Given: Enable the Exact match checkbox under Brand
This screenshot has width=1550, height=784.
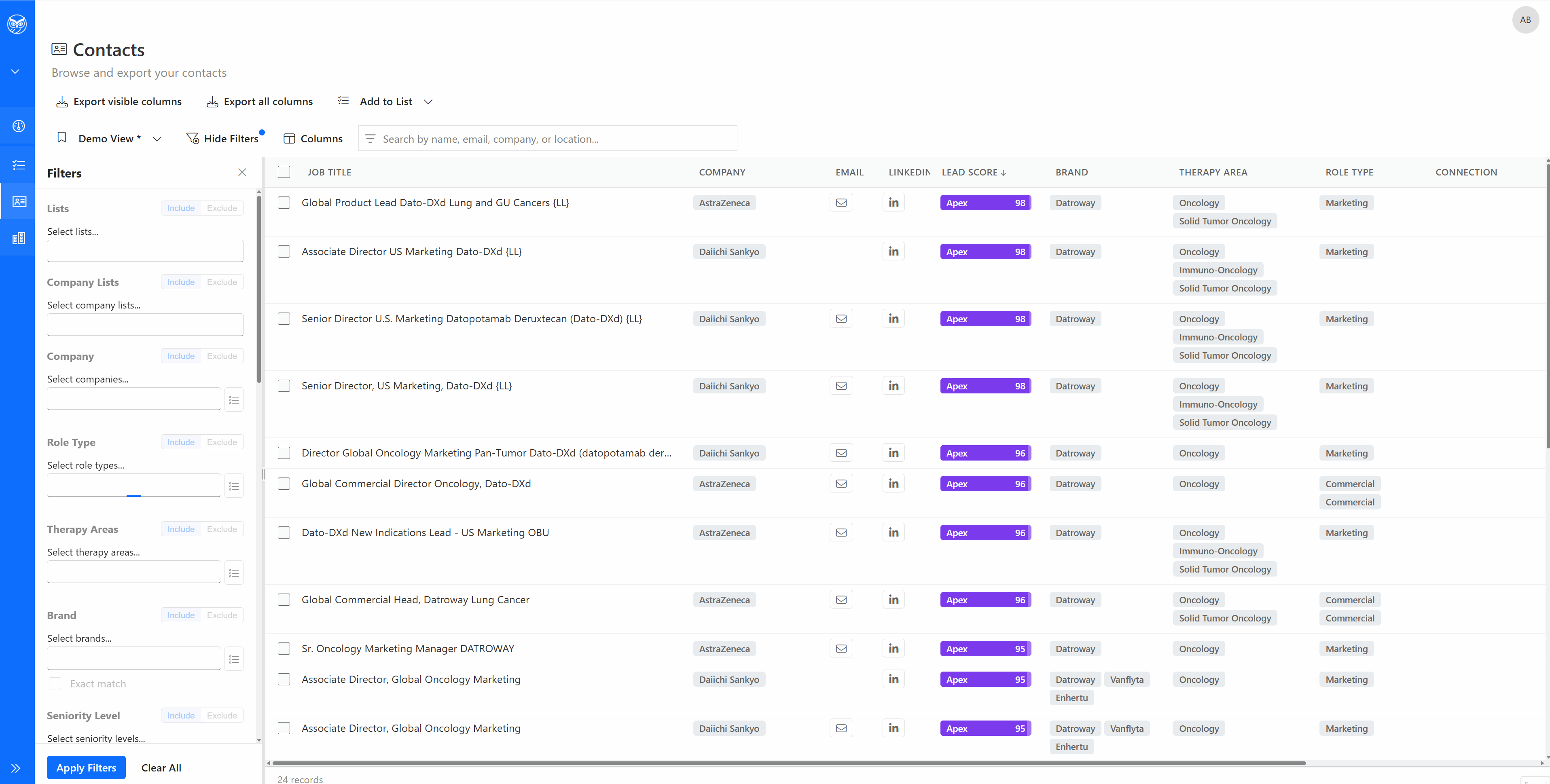Looking at the screenshot, I should coord(55,683).
